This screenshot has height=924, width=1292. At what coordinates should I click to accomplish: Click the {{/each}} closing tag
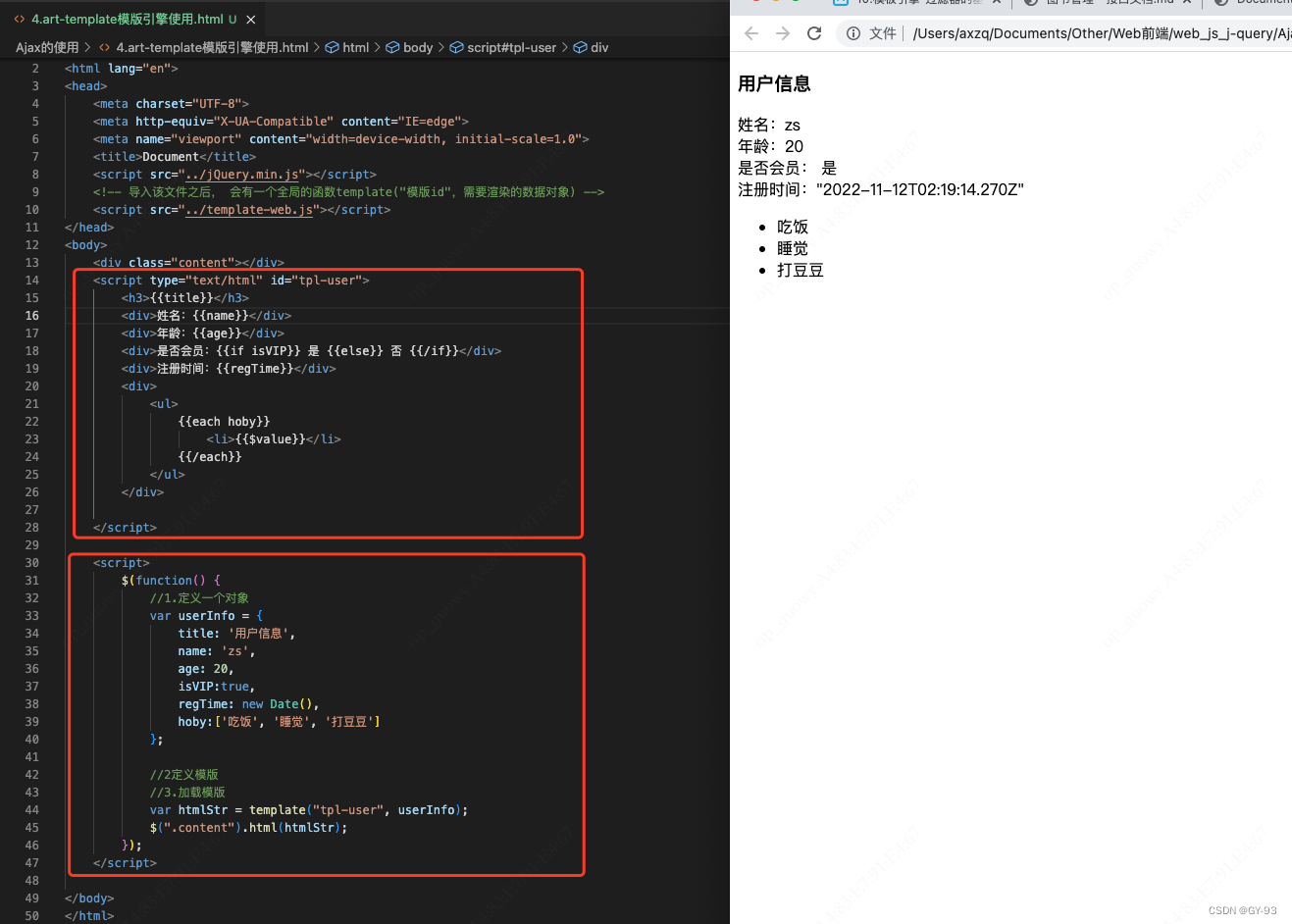click(x=210, y=457)
